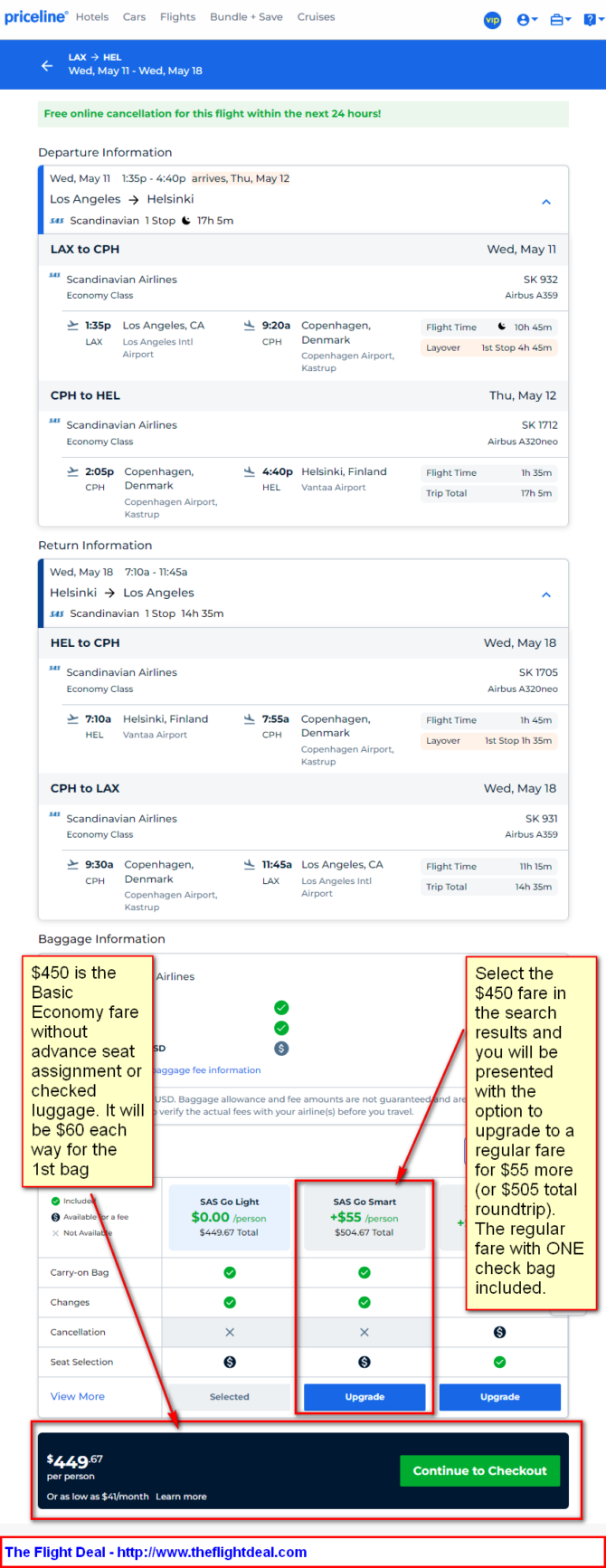Click third fare Seat Selection checkmark
Image resolution: width=606 pixels, height=1568 pixels.
pyautogui.click(x=499, y=1362)
